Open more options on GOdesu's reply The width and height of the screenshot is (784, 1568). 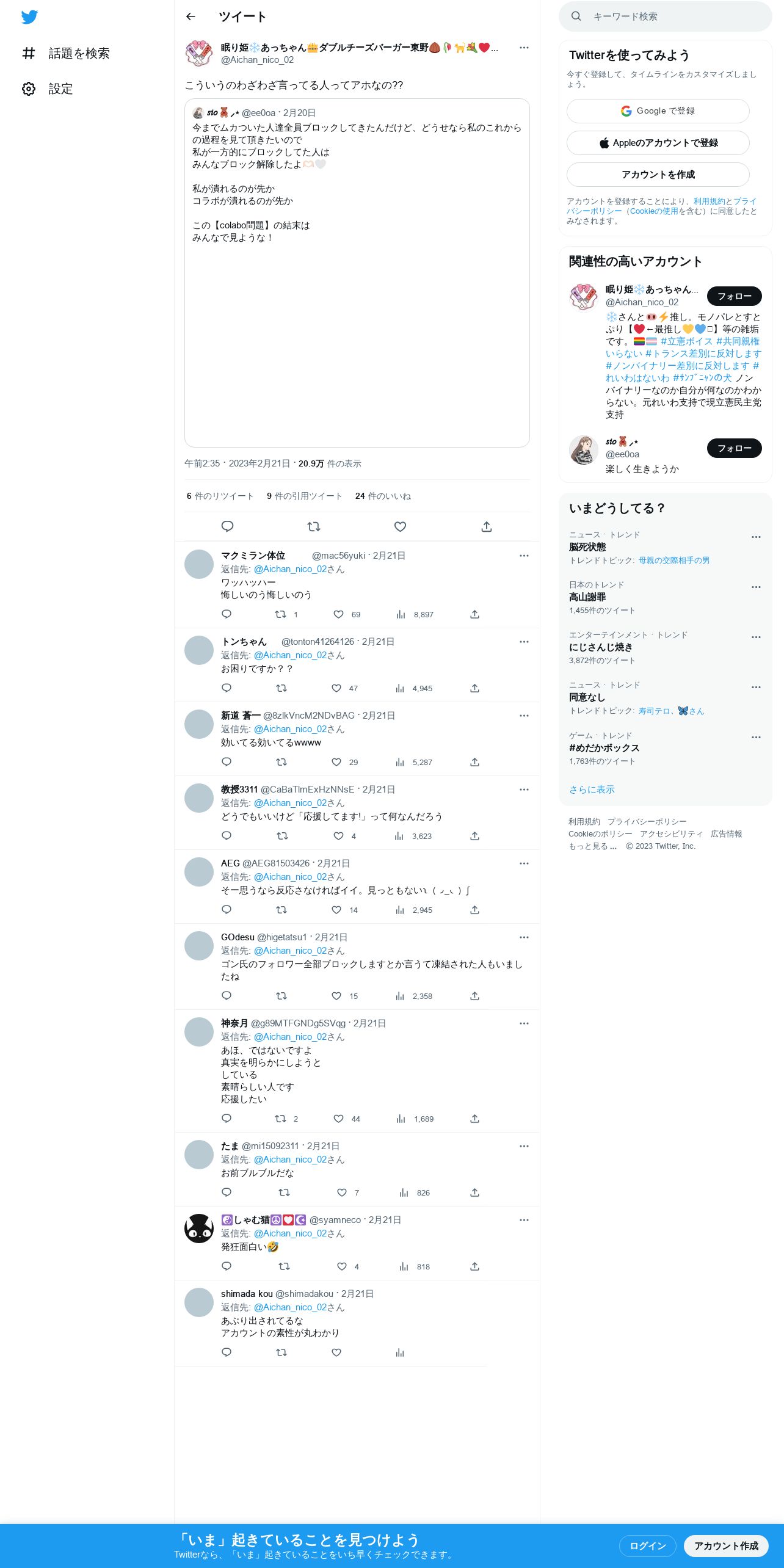coord(524,937)
